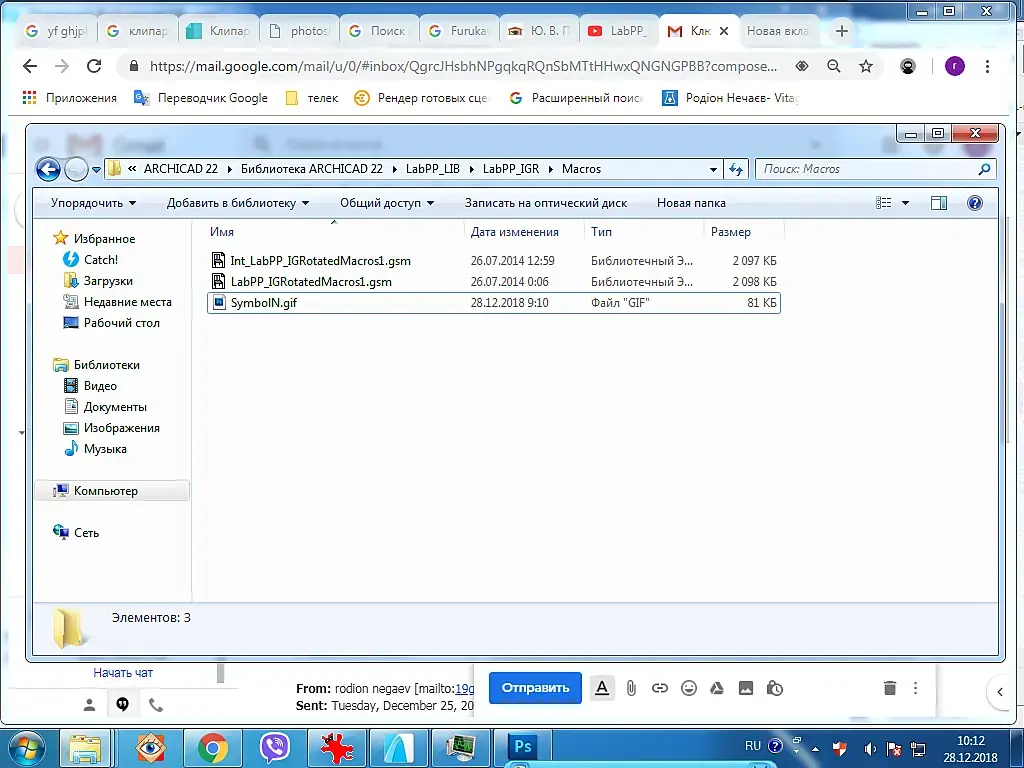The height and width of the screenshot is (768, 1024).
Task: Click the Hangouts contacts person icon
Action: click(x=89, y=705)
